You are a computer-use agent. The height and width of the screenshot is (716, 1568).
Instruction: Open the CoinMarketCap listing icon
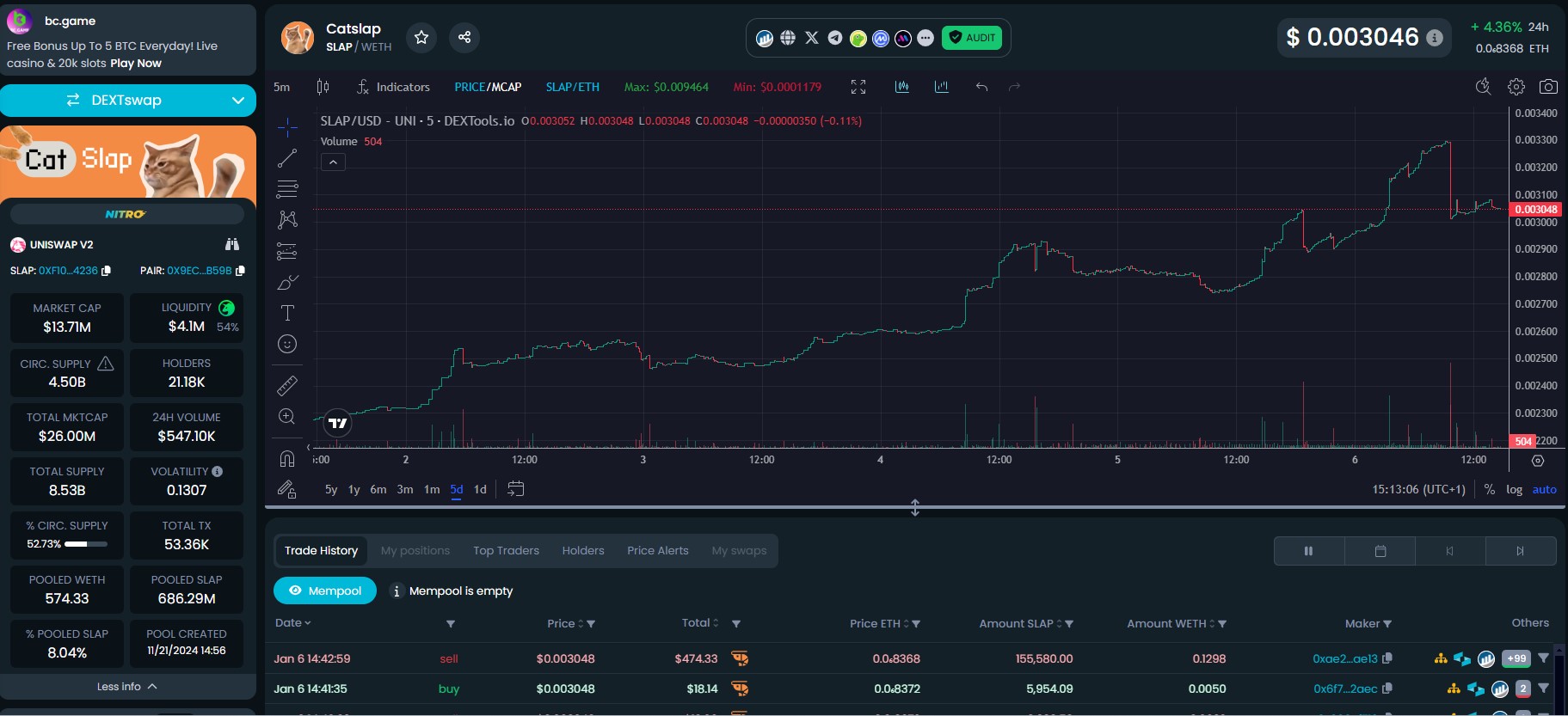click(880, 38)
